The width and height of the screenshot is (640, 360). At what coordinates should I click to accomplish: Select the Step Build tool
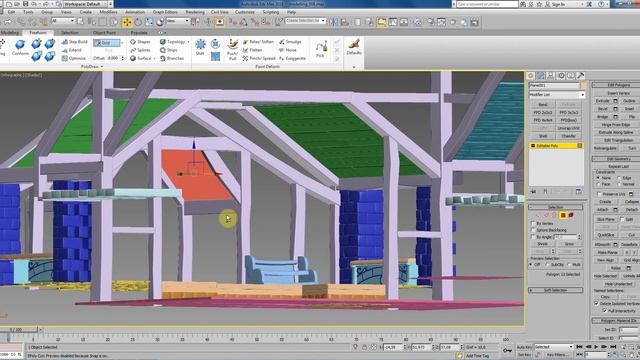coord(75,42)
